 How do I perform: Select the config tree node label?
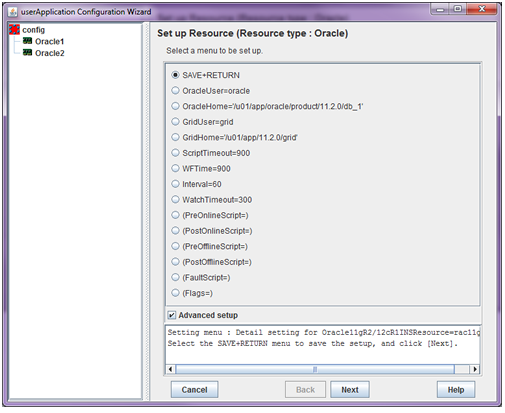[33, 30]
